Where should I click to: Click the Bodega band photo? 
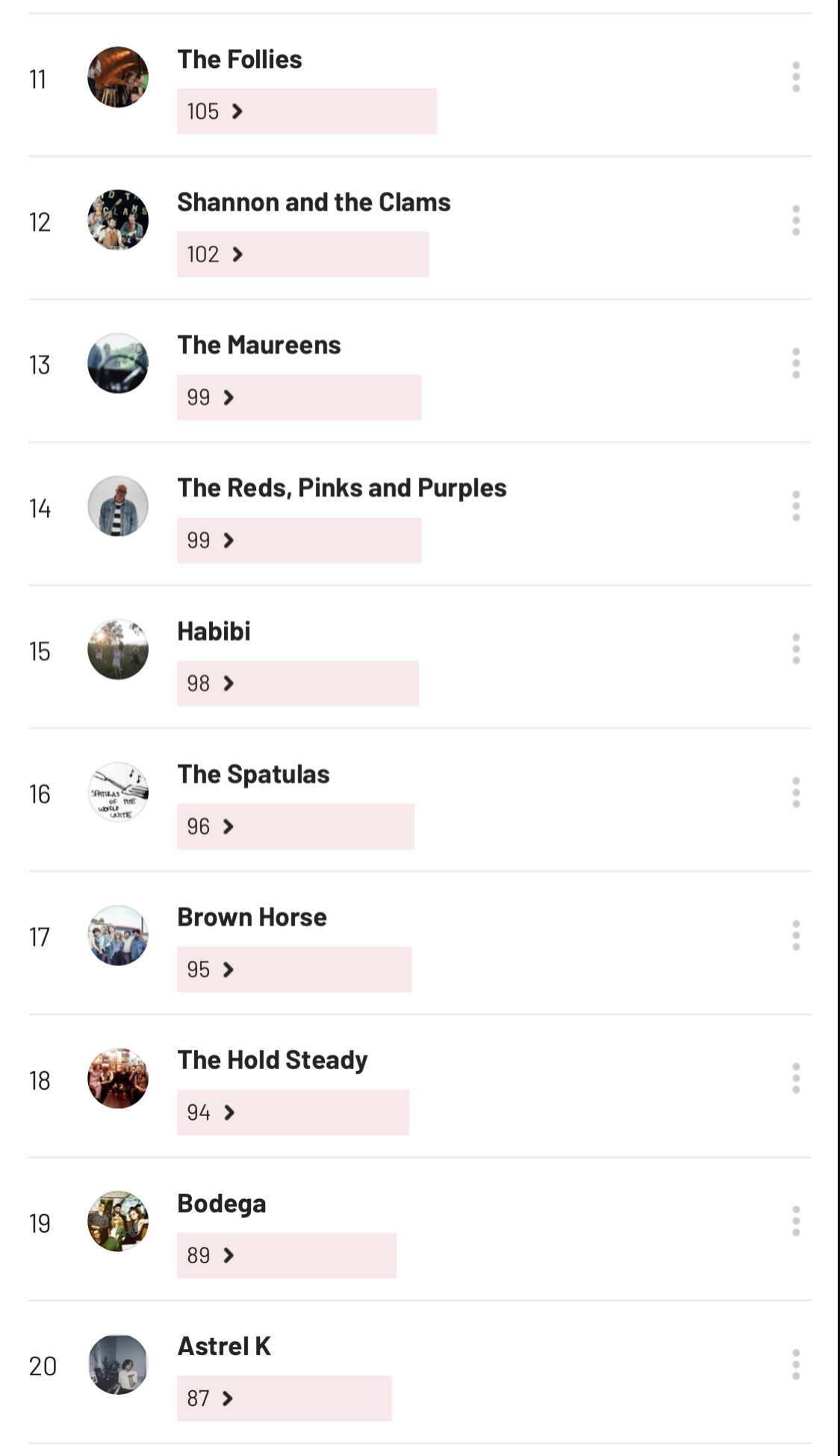[118, 1221]
